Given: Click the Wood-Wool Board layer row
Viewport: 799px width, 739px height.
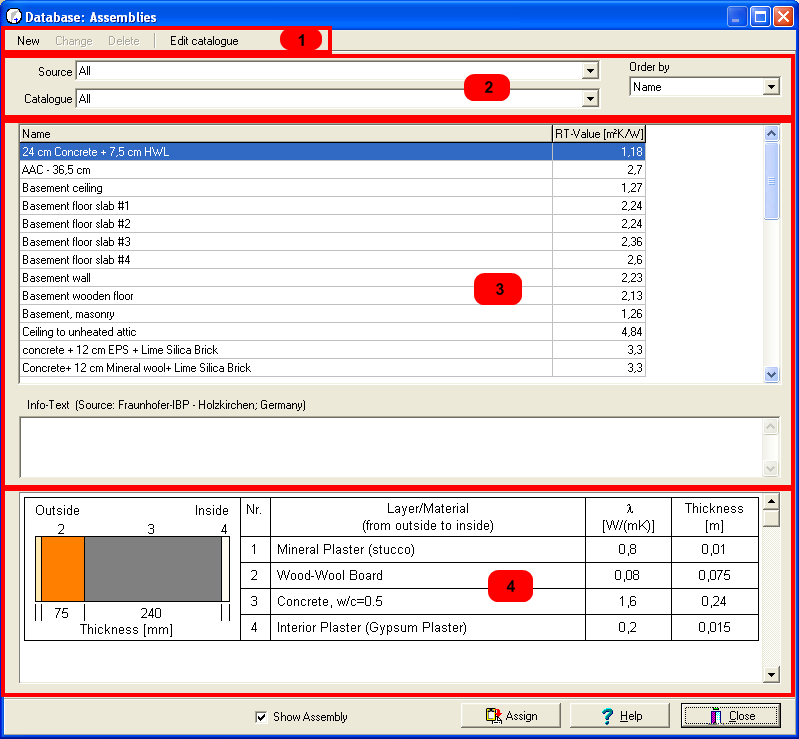Looking at the screenshot, I should (x=499, y=575).
